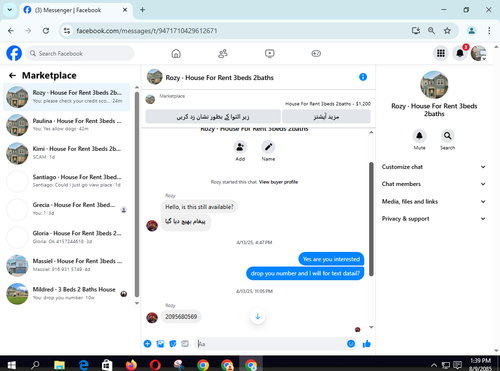Mute this conversation with bell icon
Screen dimensions: 500x371
pyautogui.click(x=419, y=136)
